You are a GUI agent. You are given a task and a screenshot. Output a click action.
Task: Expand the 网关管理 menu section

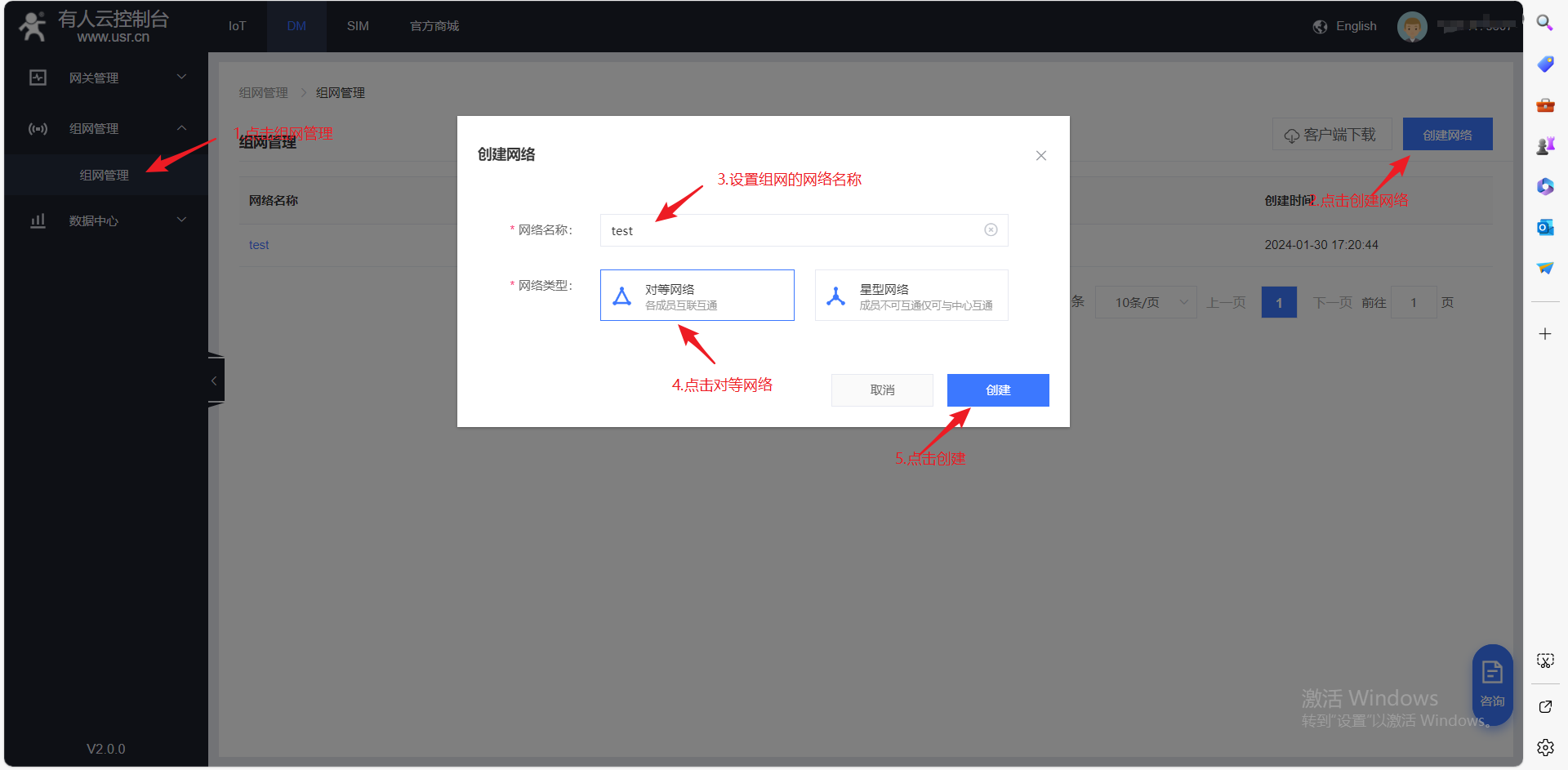(x=106, y=78)
